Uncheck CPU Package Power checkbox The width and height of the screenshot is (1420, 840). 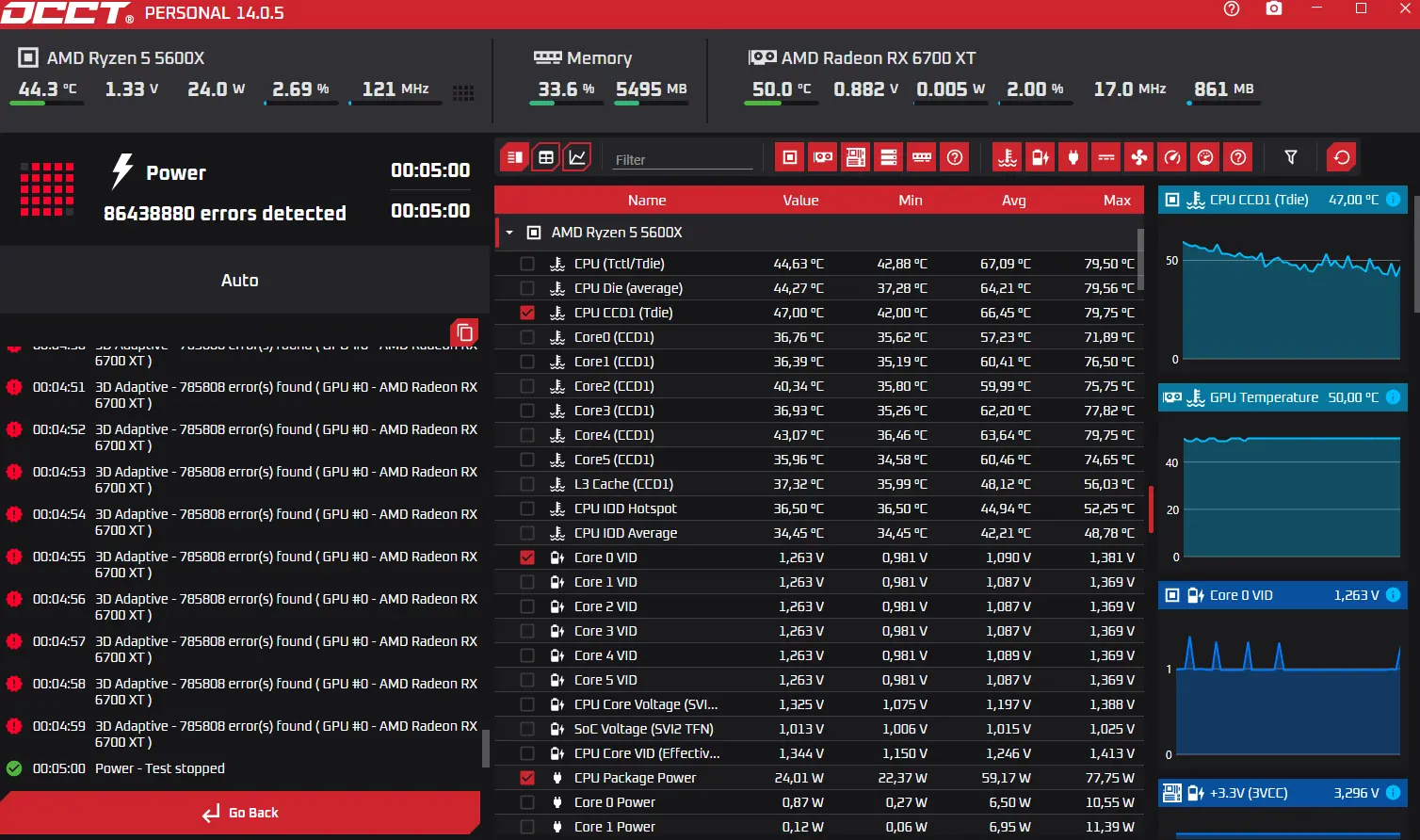527,778
